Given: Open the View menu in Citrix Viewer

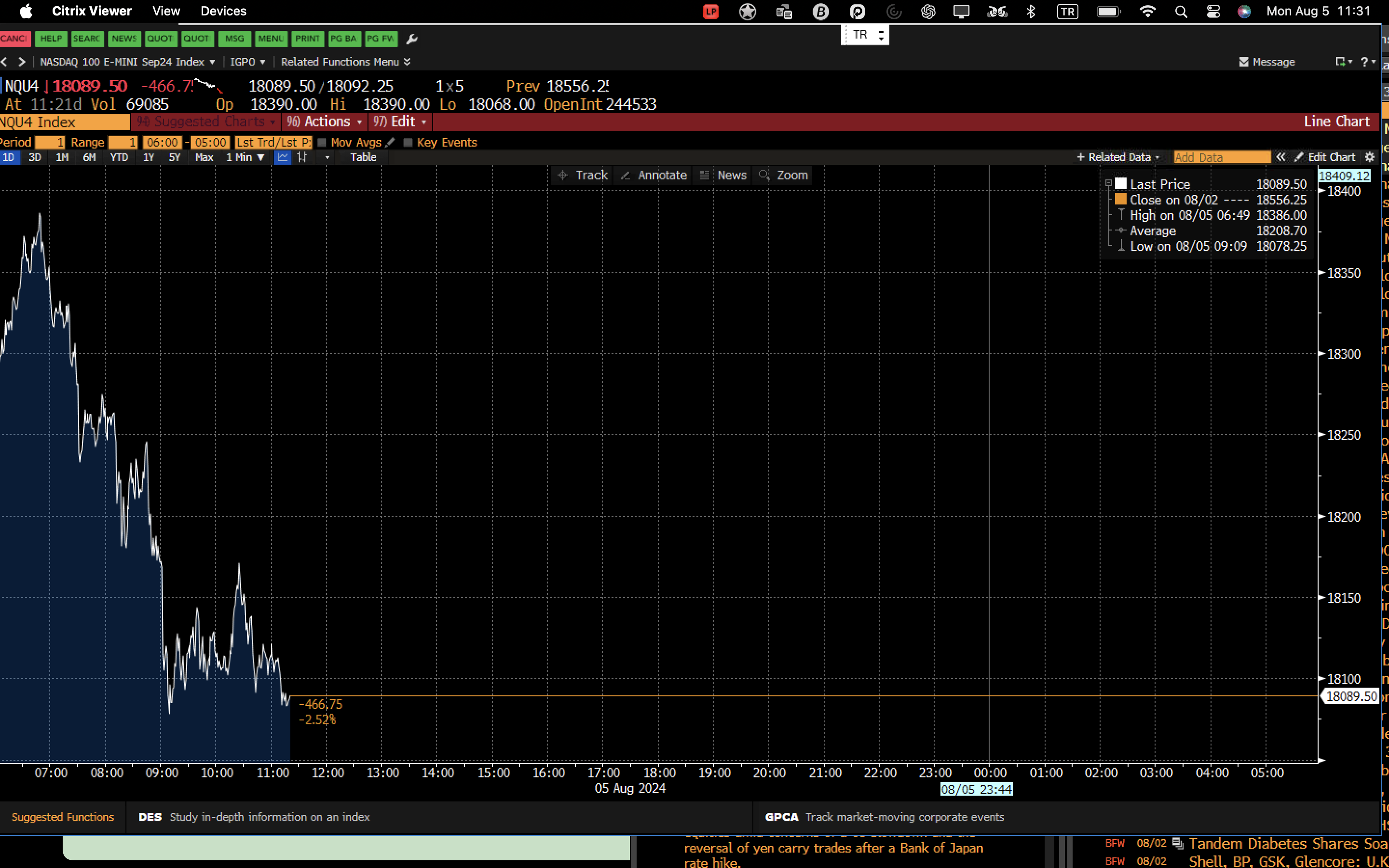Looking at the screenshot, I should tap(166, 11).
